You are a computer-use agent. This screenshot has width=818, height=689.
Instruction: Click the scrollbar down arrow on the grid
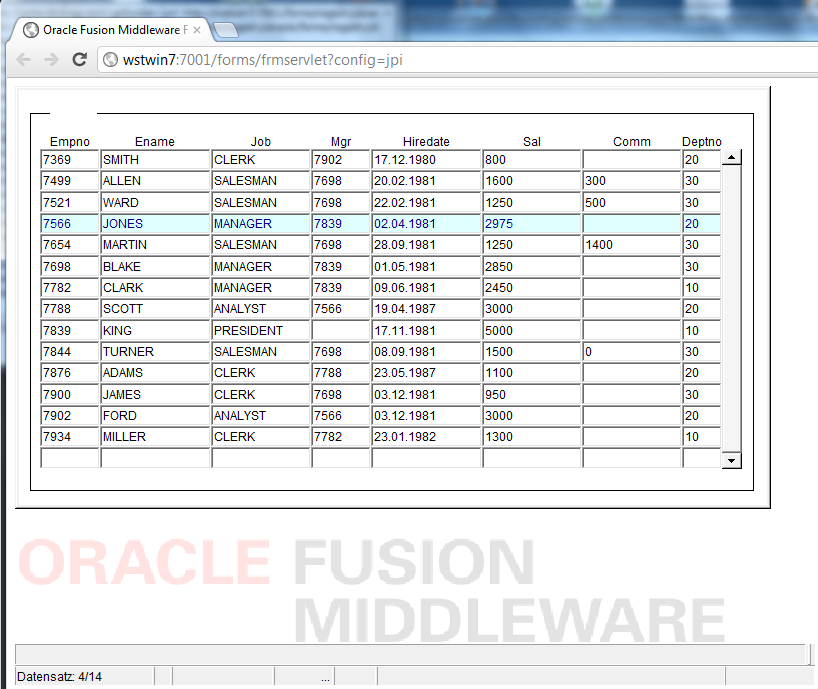coord(732,459)
